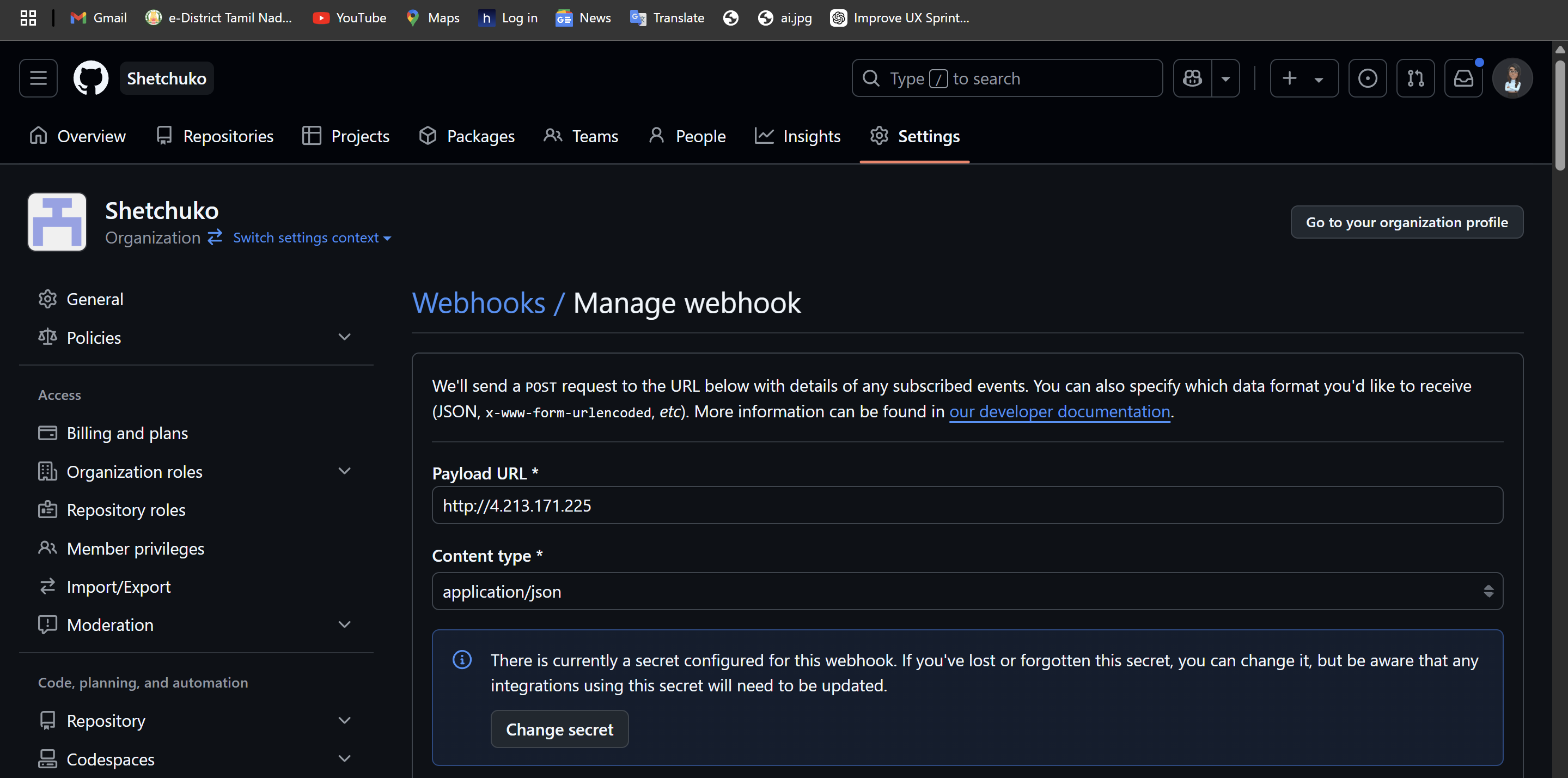The image size is (1568, 778).
Task: Click the Moderation report icon
Action: [47, 624]
